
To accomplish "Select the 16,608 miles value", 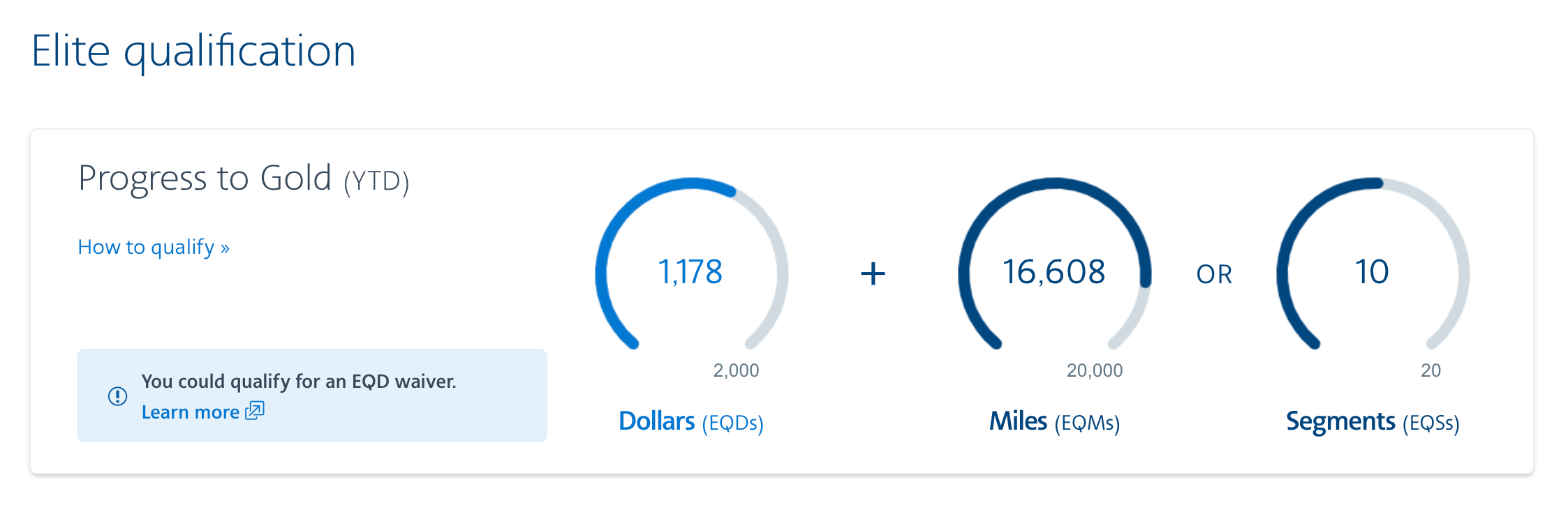I will click(x=1053, y=271).
